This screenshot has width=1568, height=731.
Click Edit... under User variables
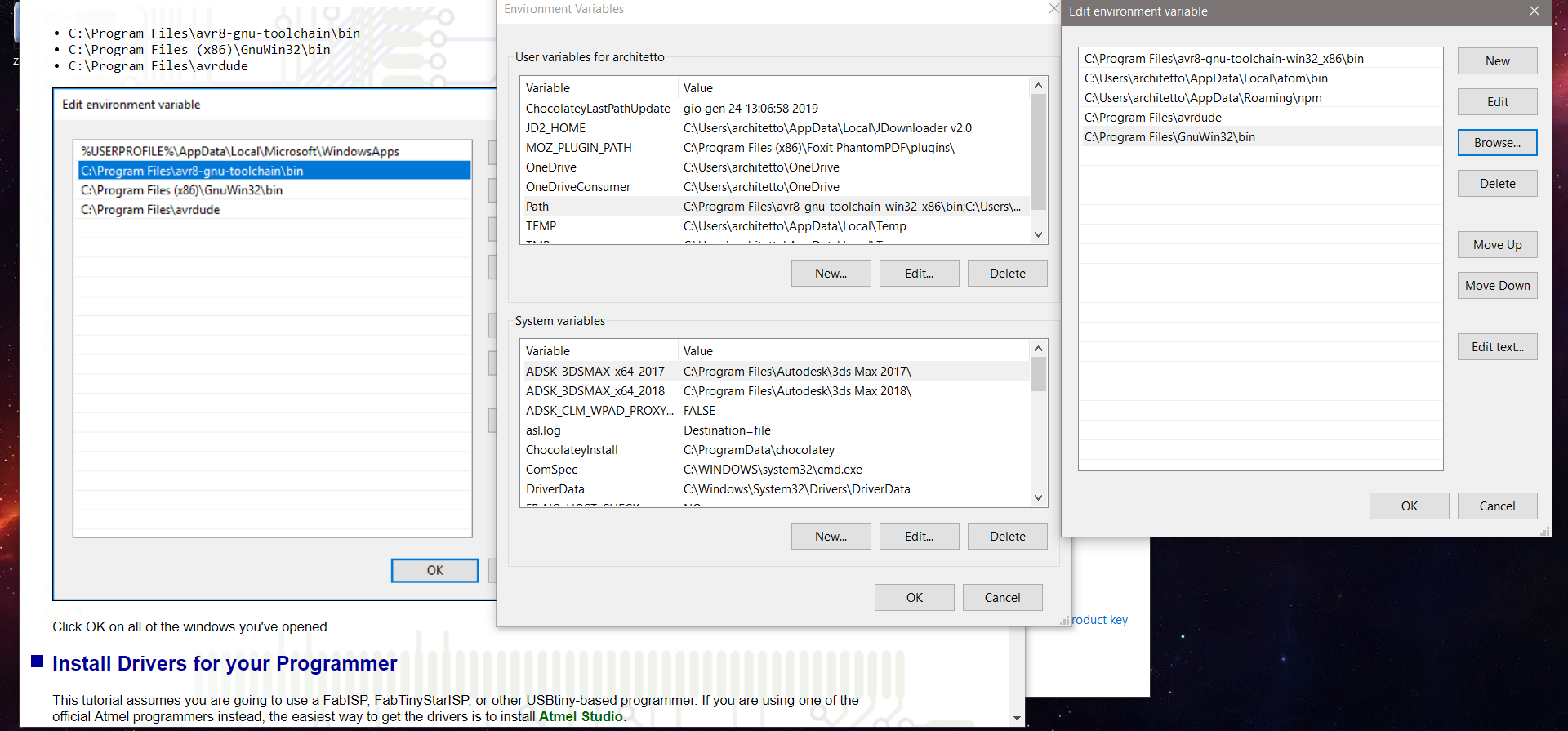pyautogui.click(x=919, y=274)
